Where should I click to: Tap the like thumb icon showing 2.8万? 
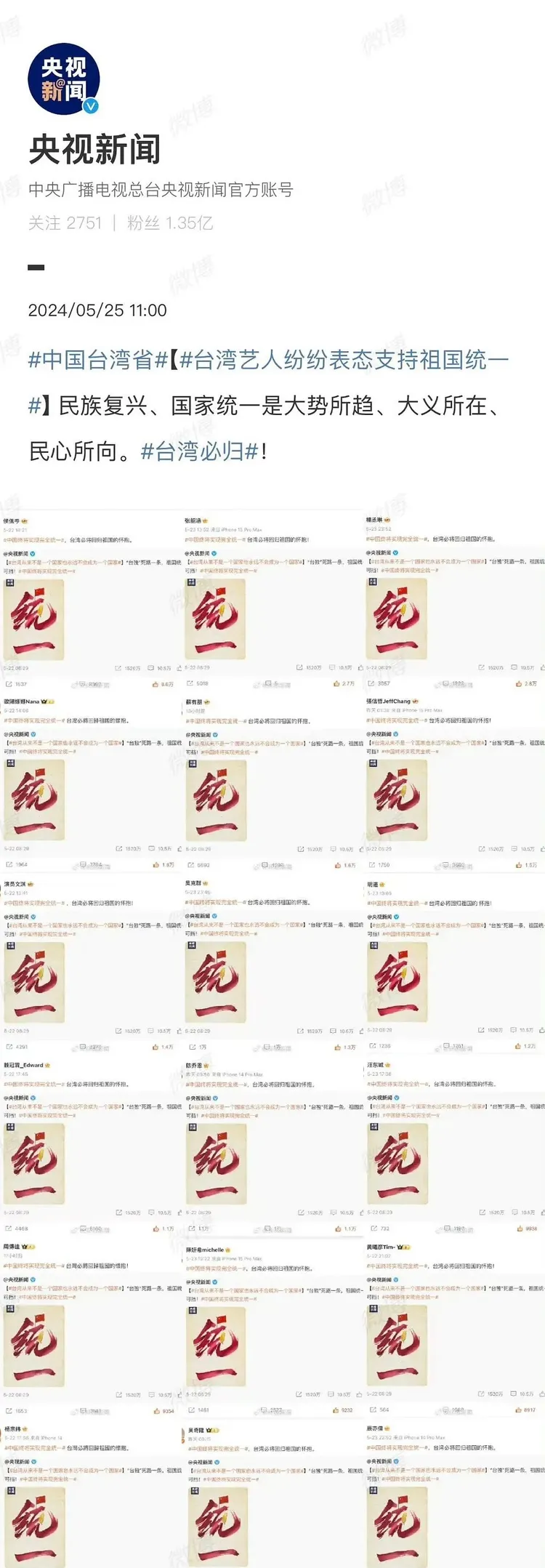click(518, 684)
